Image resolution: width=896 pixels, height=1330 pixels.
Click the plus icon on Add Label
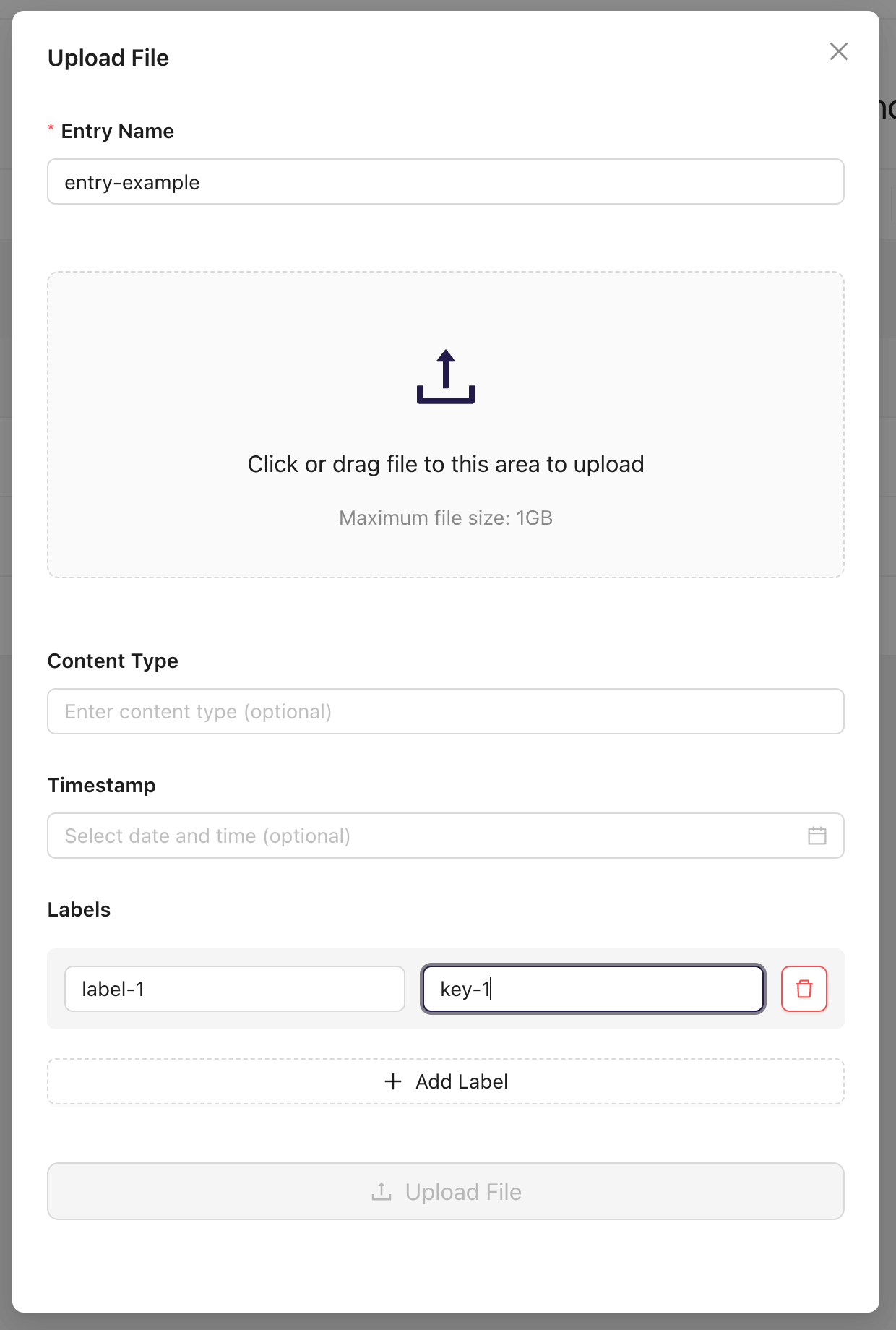[x=392, y=1081]
